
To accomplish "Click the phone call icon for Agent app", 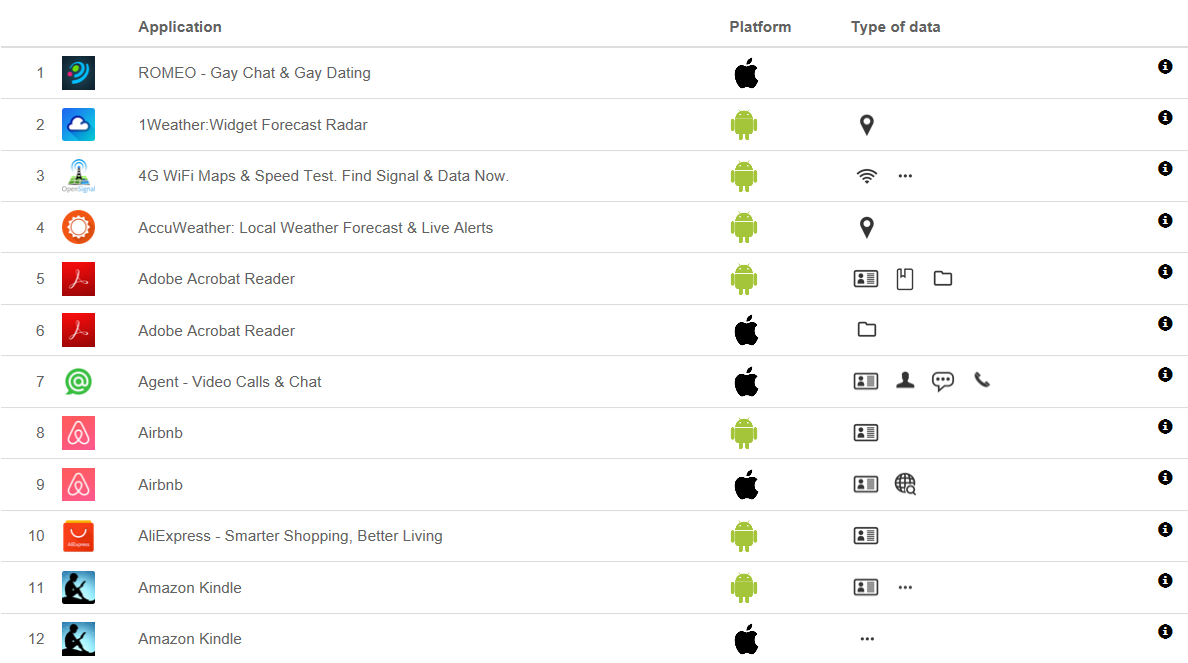I will click(982, 381).
